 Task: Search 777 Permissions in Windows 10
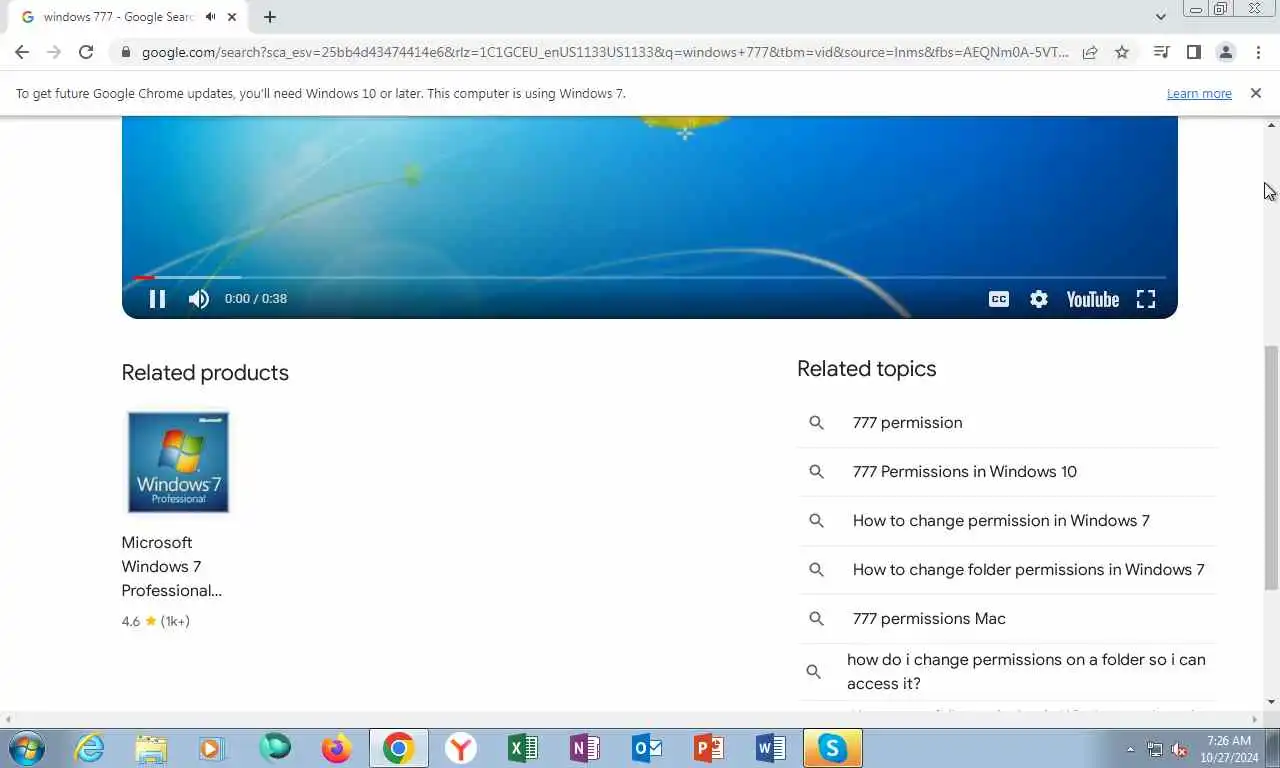tap(964, 471)
